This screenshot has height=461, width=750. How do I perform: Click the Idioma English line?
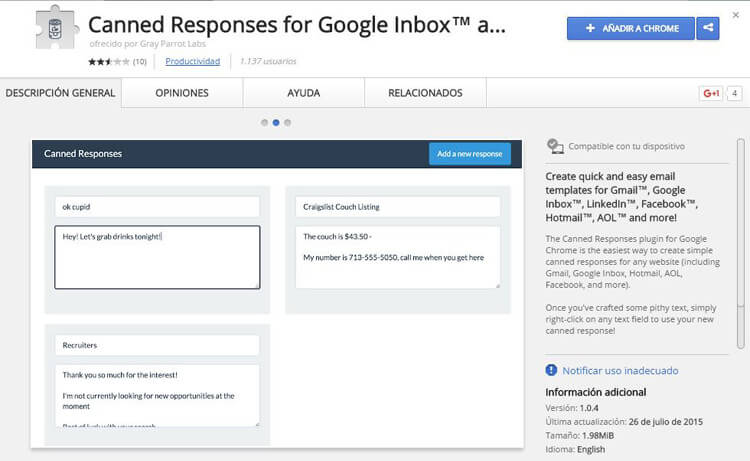(575, 450)
